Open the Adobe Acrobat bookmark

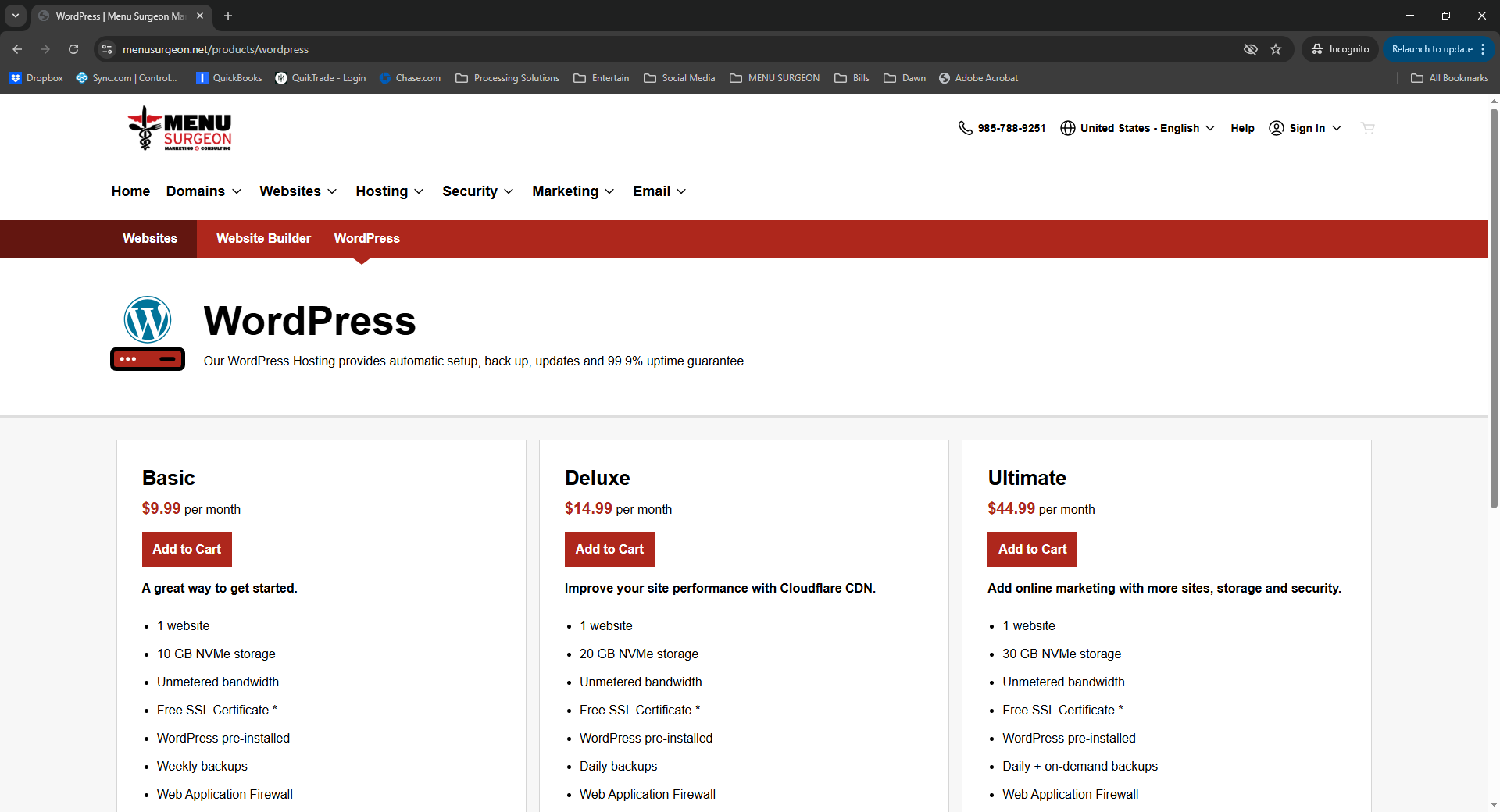(978, 78)
